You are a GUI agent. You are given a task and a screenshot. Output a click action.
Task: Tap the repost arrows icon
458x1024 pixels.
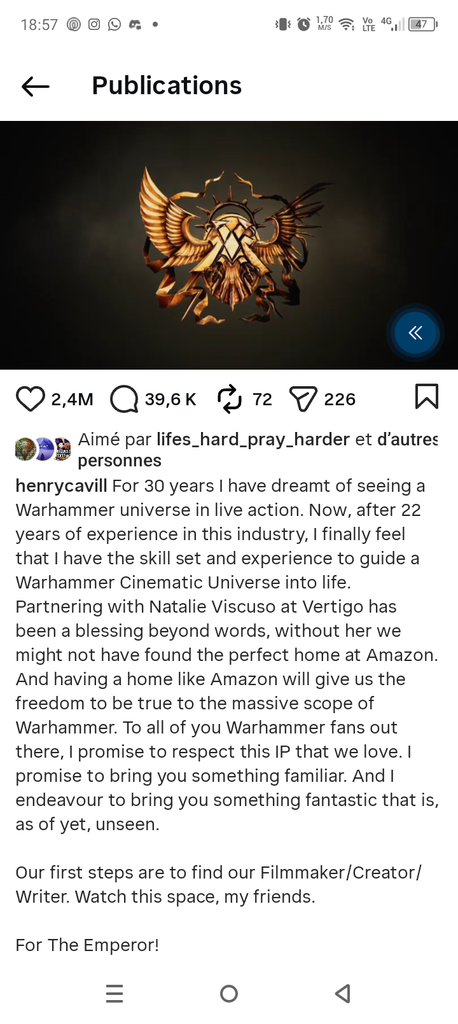point(230,399)
